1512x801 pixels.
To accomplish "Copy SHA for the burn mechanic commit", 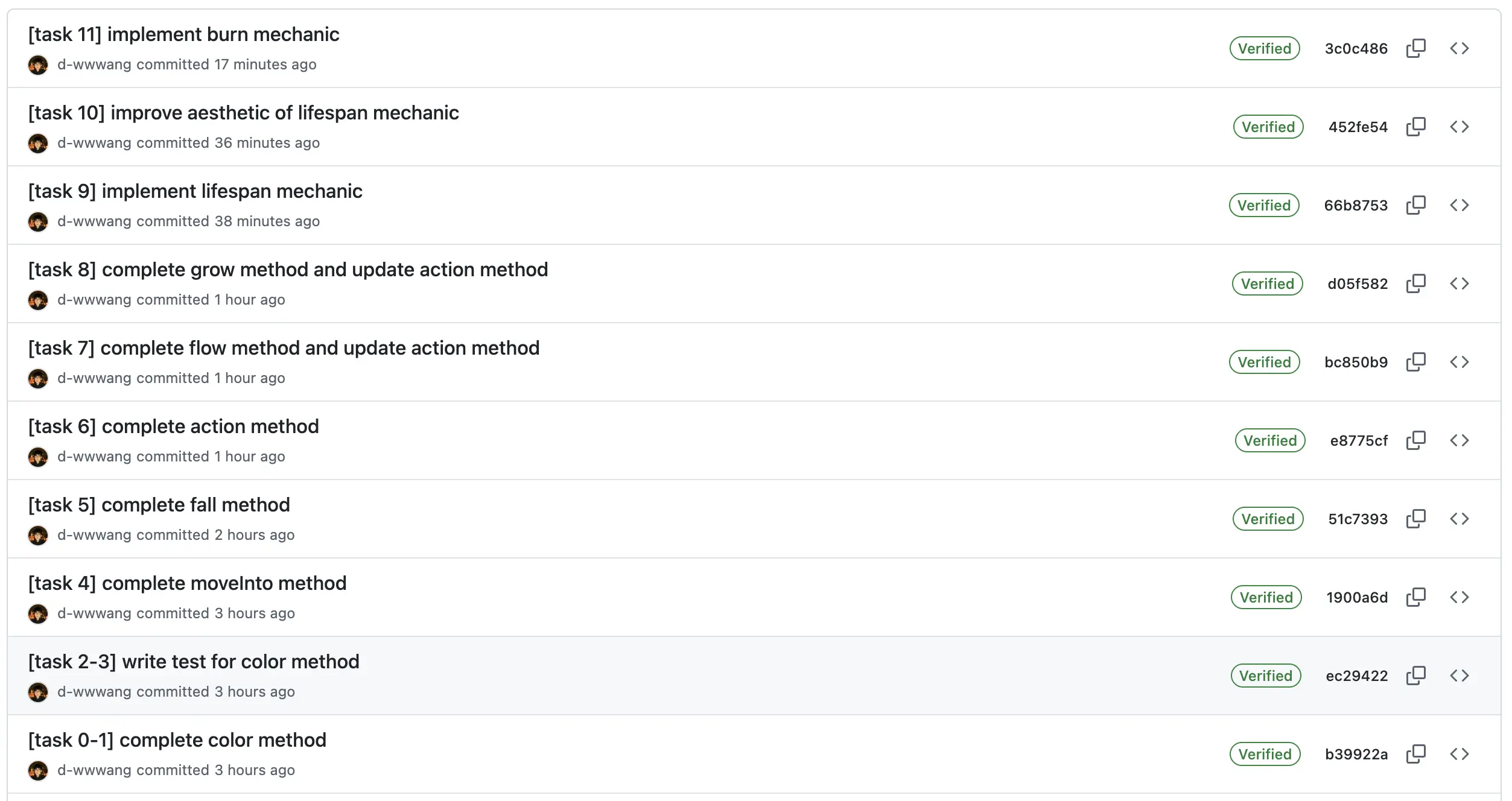I will [1416, 47].
